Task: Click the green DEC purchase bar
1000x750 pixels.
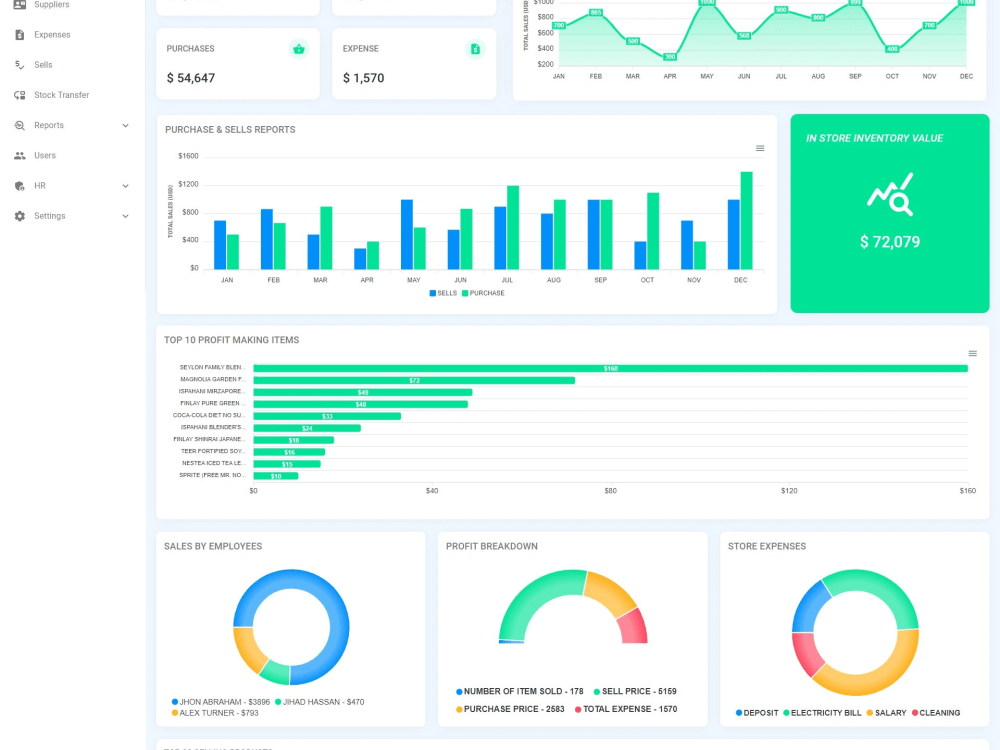Action: click(x=746, y=220)
